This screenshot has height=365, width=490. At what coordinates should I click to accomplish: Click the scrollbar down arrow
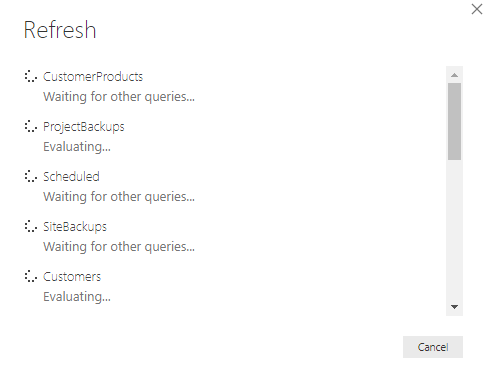454,307
